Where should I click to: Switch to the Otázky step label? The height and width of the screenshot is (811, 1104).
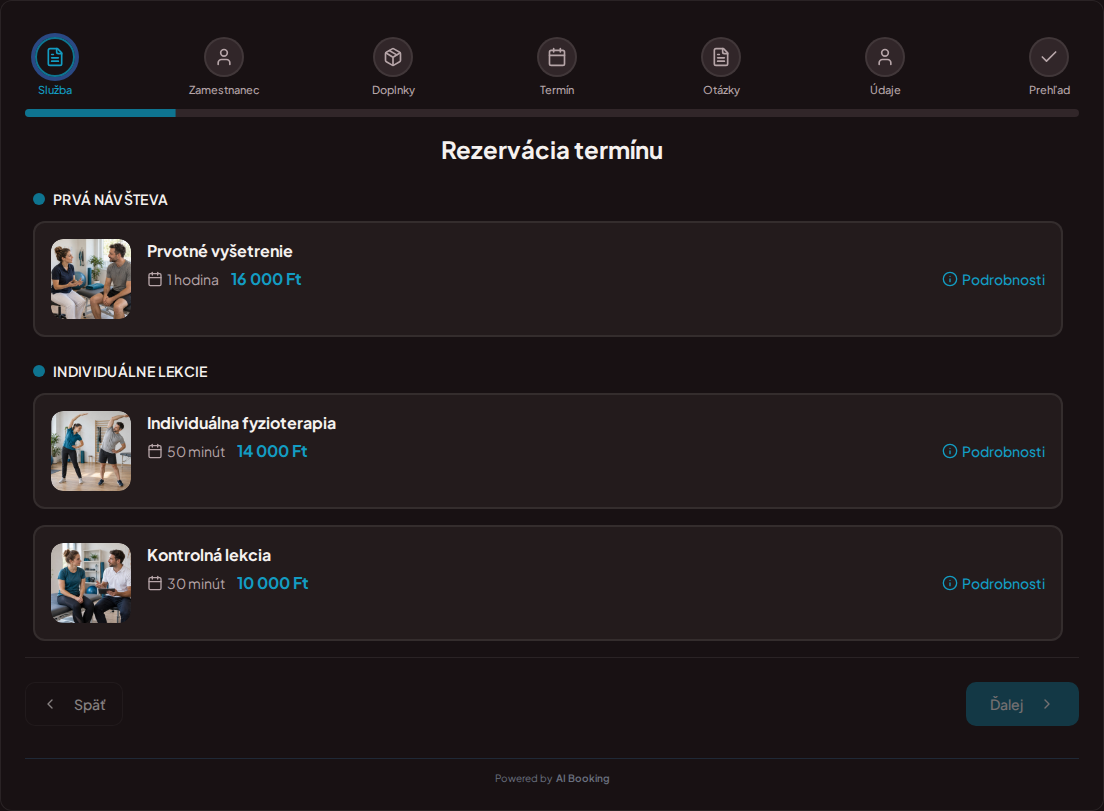[721, 90]
